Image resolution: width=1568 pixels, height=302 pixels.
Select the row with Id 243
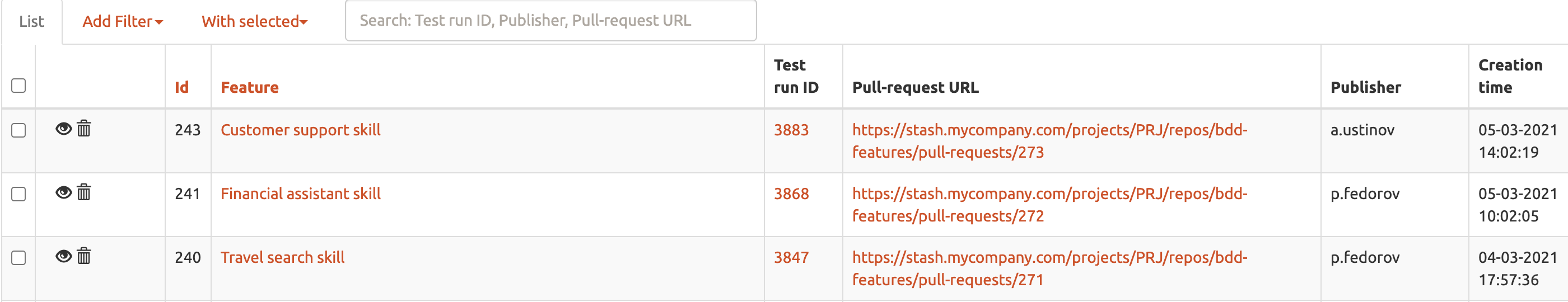[x=19, y=131]
